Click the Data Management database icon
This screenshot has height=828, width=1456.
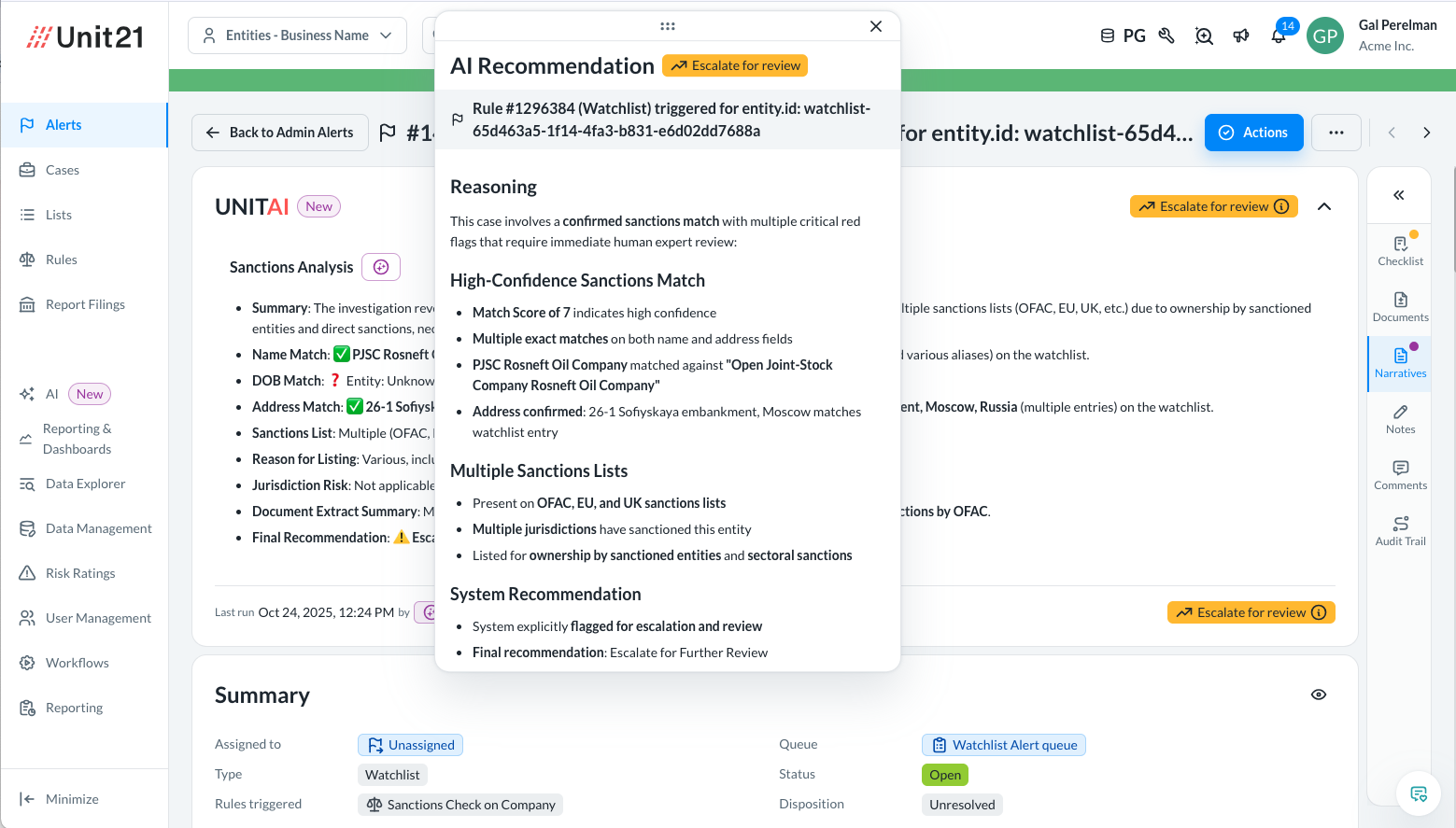27,528
